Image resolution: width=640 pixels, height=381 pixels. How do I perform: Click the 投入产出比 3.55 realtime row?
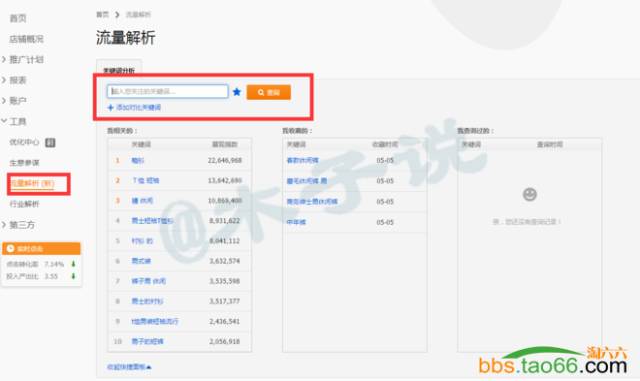tap(41, 276)
